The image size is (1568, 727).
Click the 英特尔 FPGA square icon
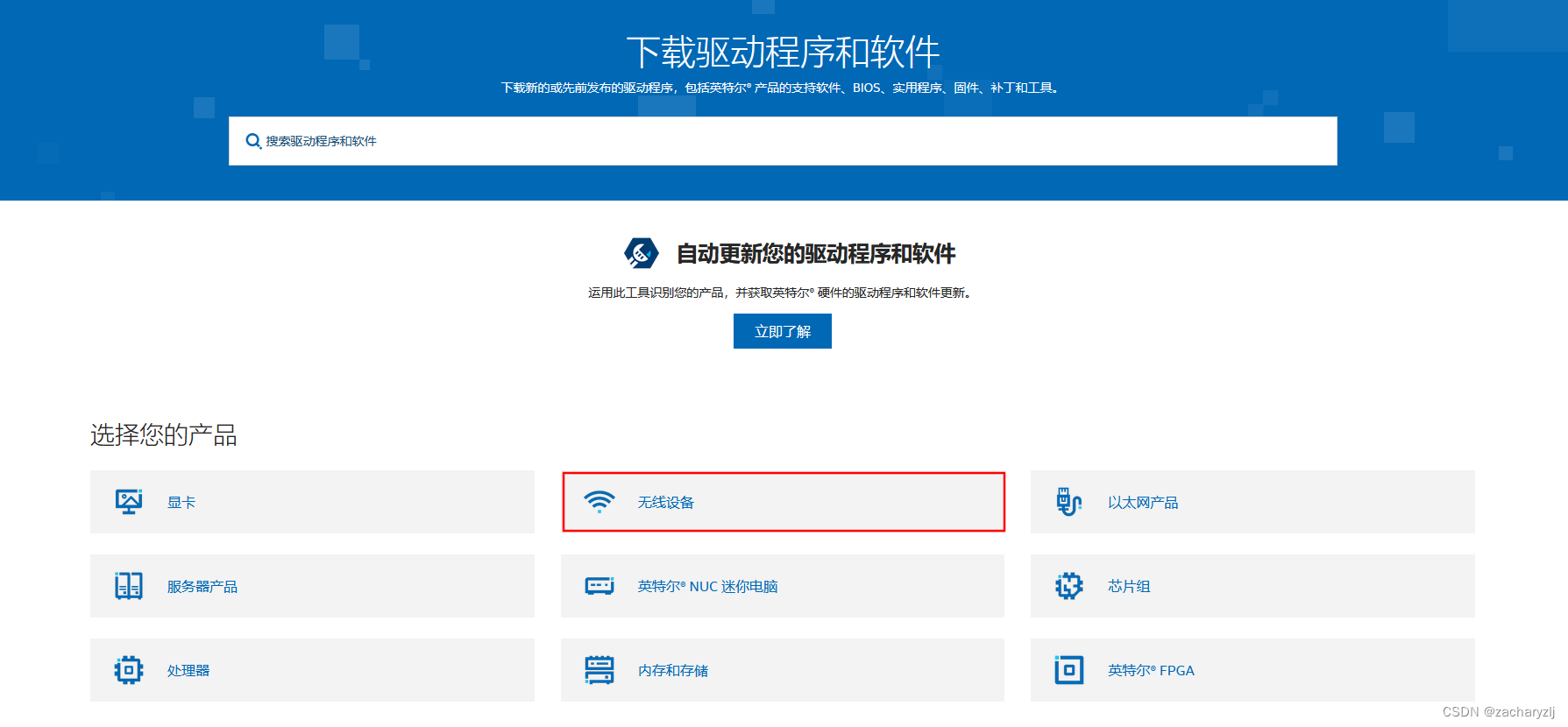[1069, 670]
